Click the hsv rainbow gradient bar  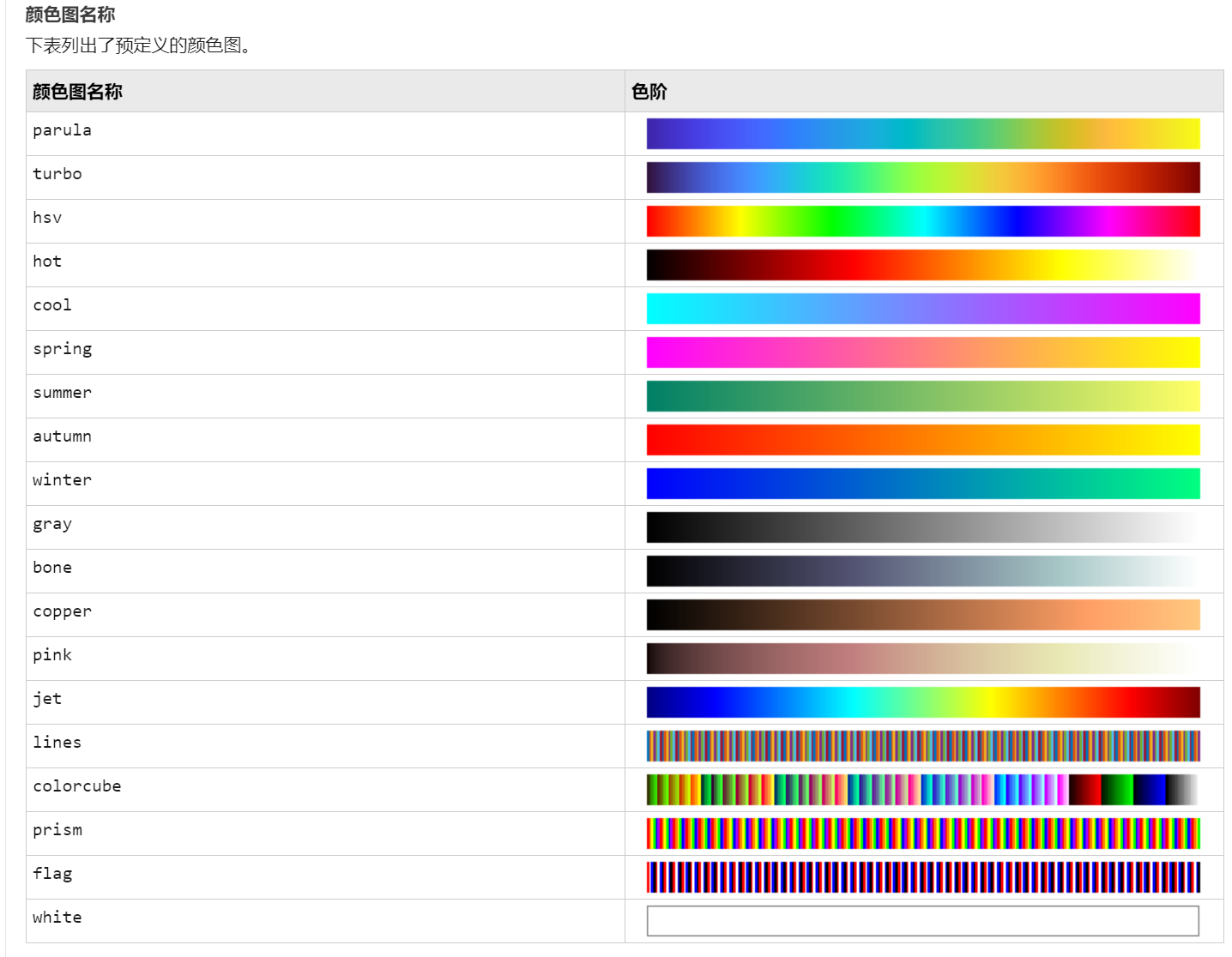923,221
